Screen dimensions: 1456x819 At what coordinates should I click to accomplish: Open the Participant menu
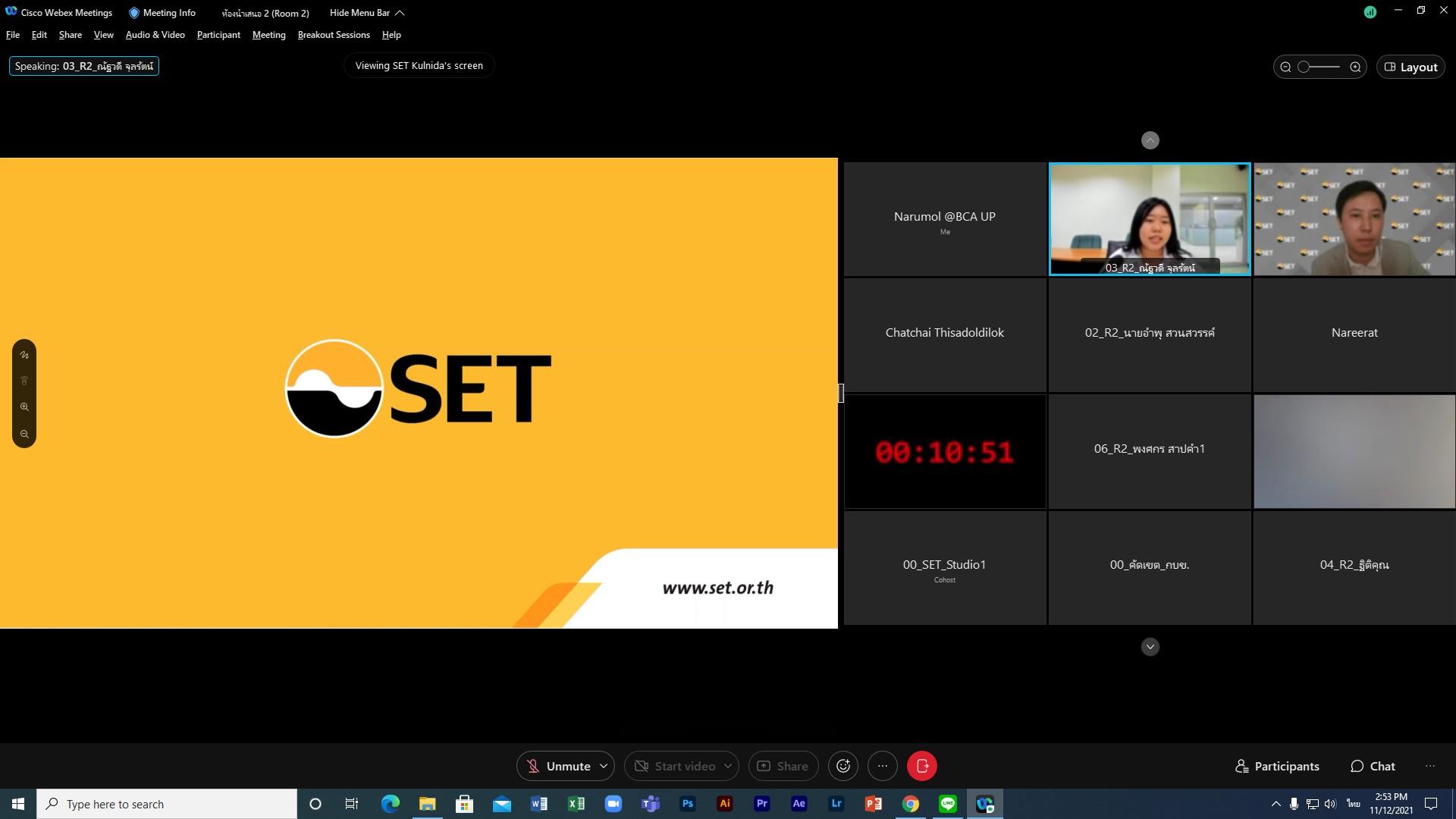click(x=218, y=35)
